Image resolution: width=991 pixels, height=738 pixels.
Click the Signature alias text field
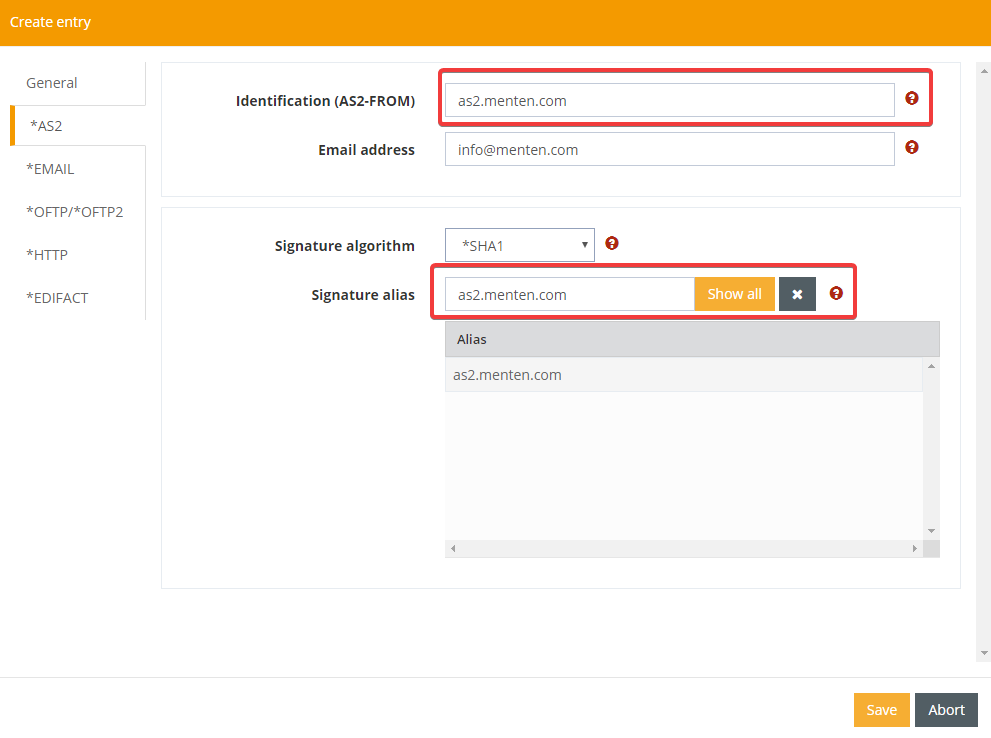tap(569, 294)
